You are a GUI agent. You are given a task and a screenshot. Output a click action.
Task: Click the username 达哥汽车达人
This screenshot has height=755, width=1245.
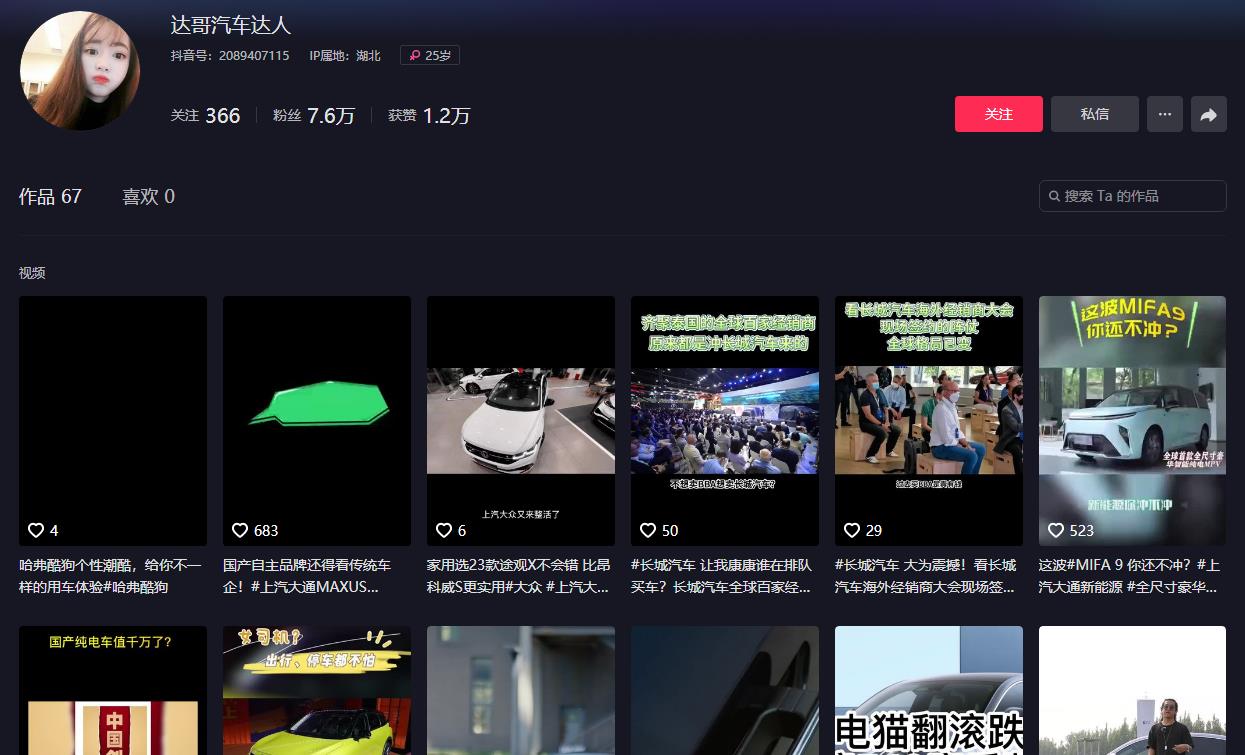[231, 25]
